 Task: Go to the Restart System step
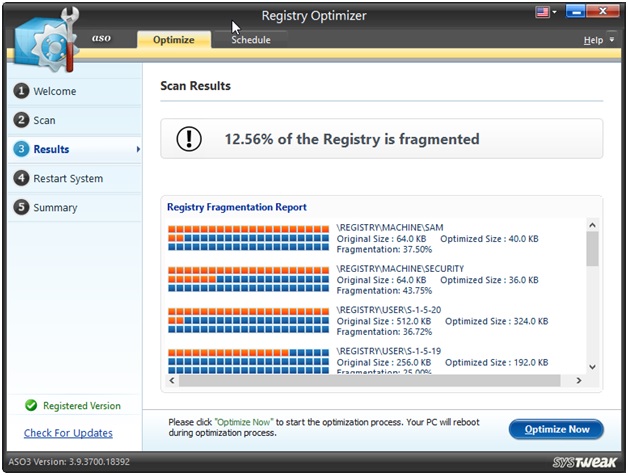point(75,179)
